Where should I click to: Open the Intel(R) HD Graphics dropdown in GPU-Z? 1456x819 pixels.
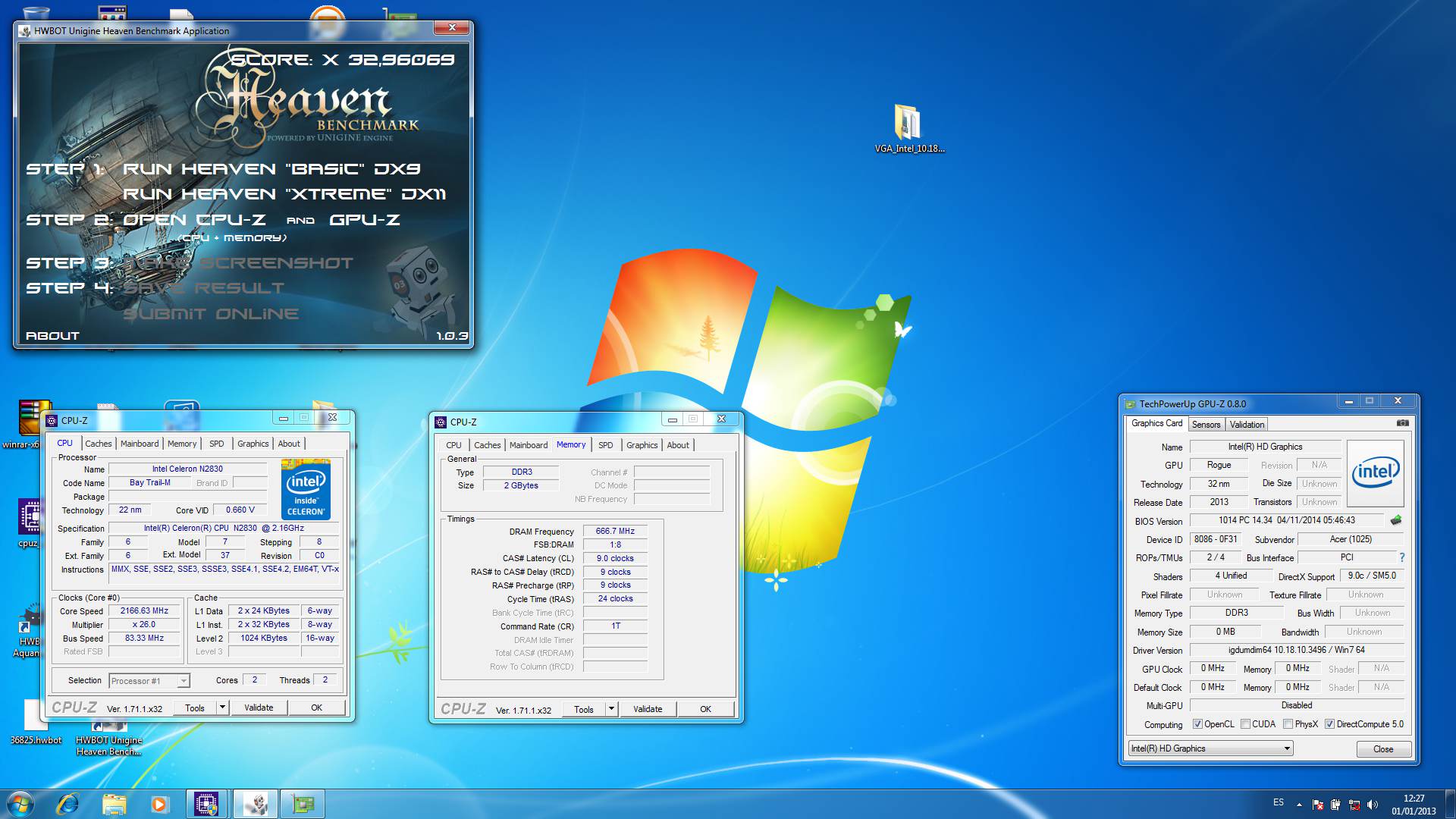pos(1210,748)
